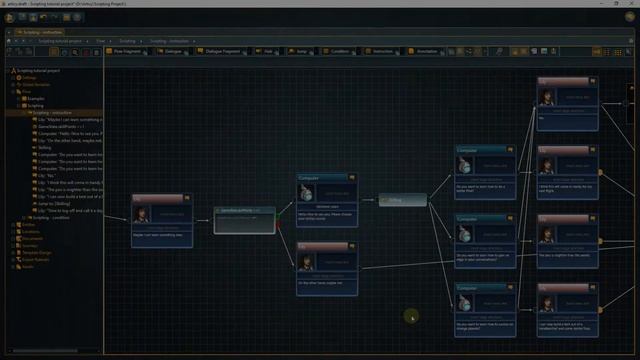
Task: Select the GameState.skillPoints instruction tree item
Action: coord(61,127)
